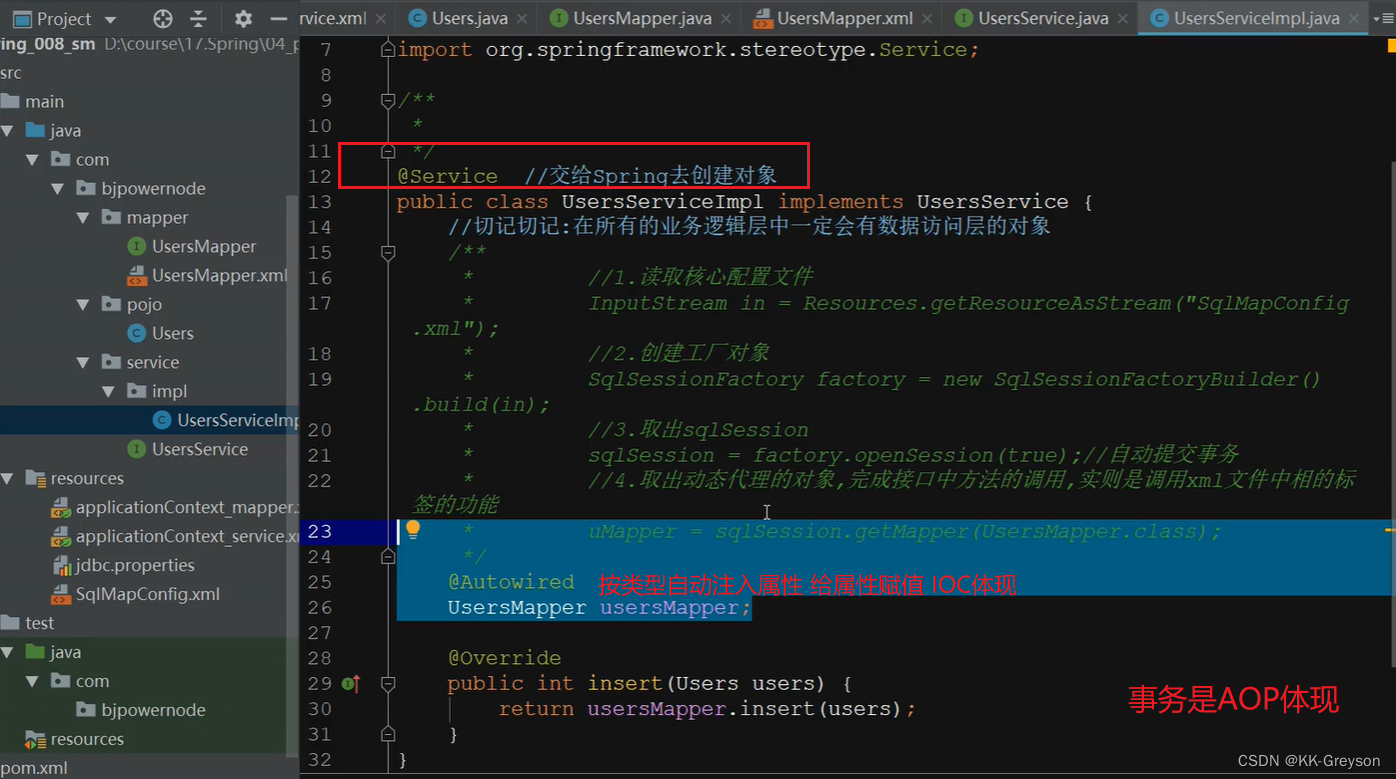Image resolution: width=1396 pixels, height=779 pixels.
Task: Select UsersServiceImpl in project tree
Action: (238, 421)
